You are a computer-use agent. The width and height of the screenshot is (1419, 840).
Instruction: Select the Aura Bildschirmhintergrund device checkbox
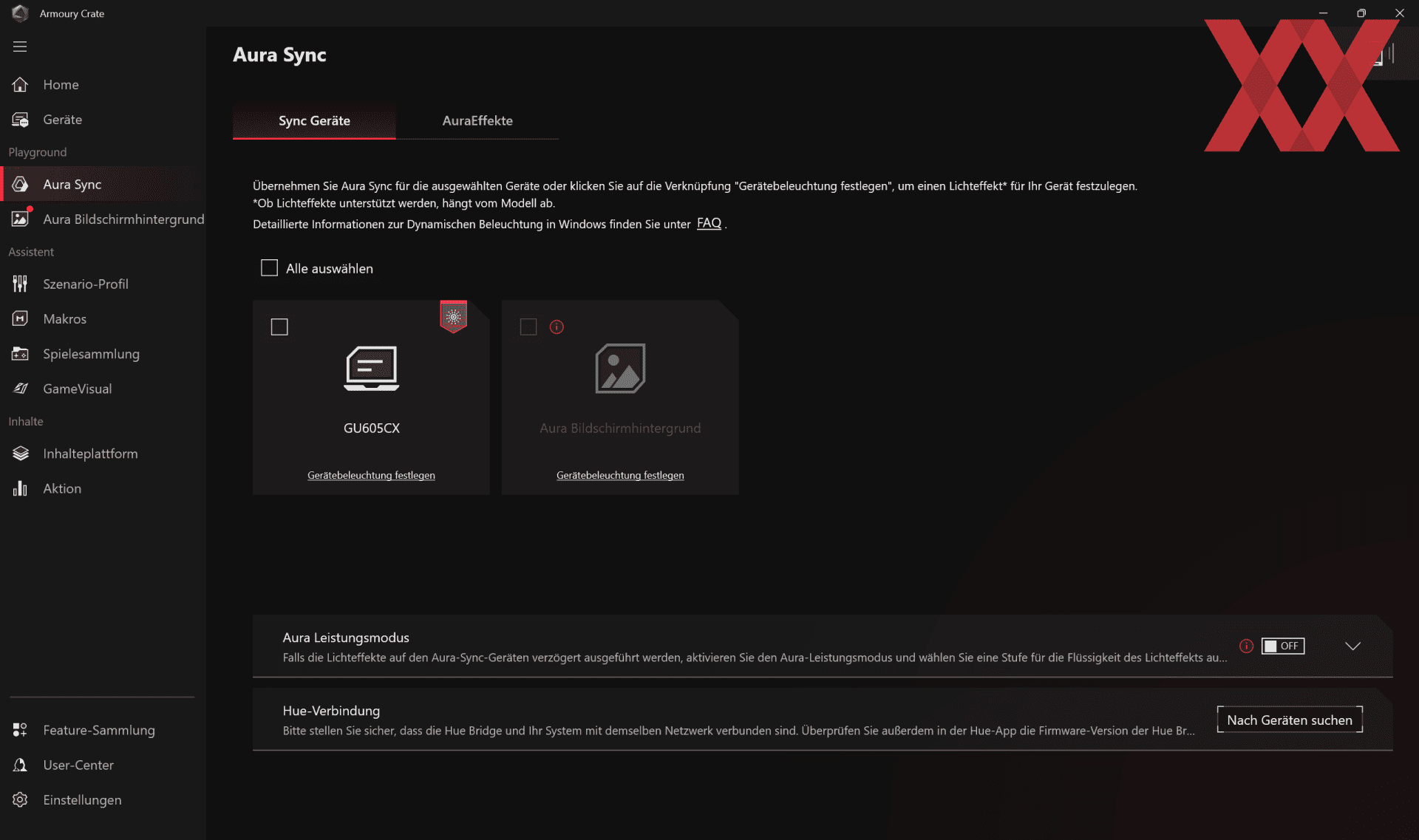pos(528,327)
